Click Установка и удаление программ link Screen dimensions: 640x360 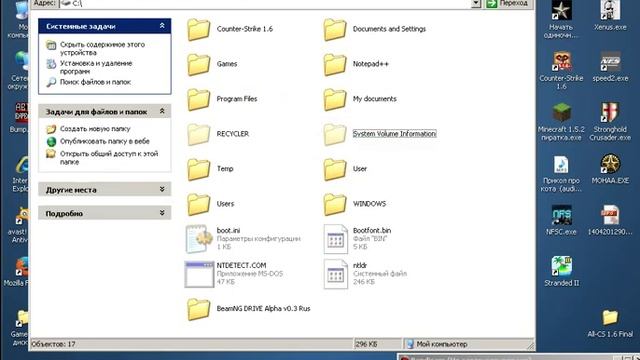coord(96,67)
